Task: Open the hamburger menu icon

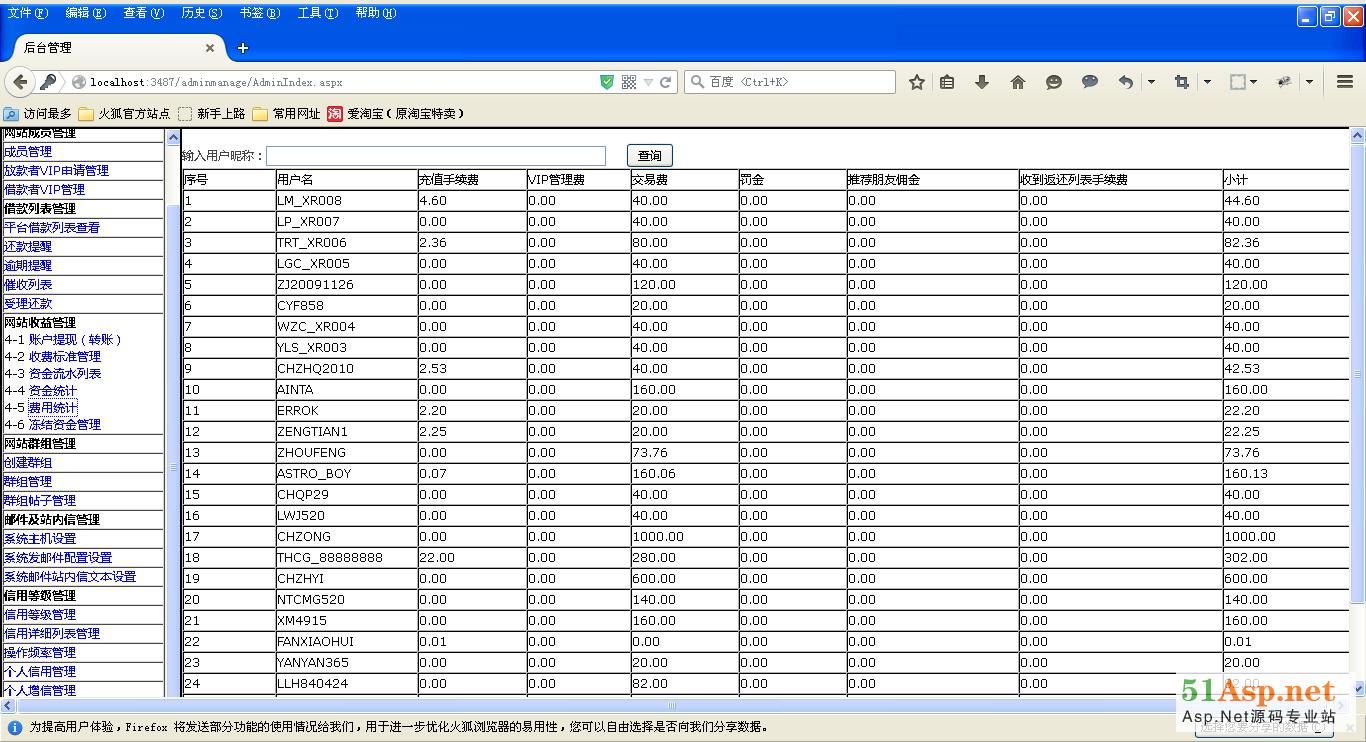Action: coord(1345,82)
